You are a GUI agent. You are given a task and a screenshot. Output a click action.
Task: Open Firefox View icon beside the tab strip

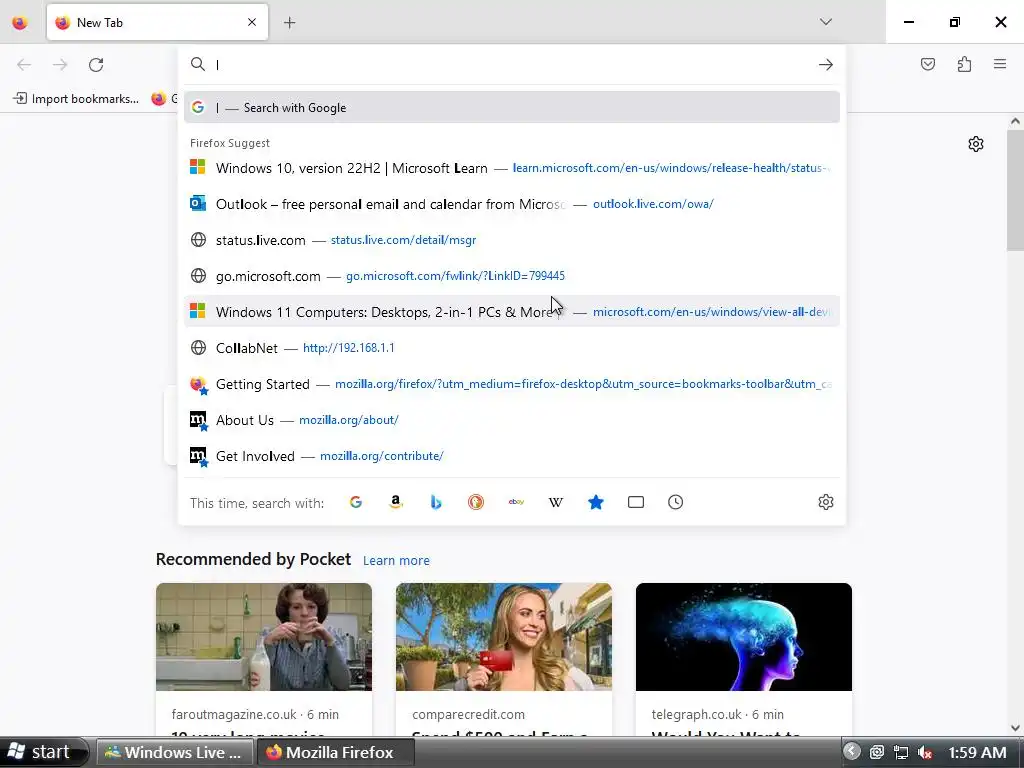pos(20,23)
